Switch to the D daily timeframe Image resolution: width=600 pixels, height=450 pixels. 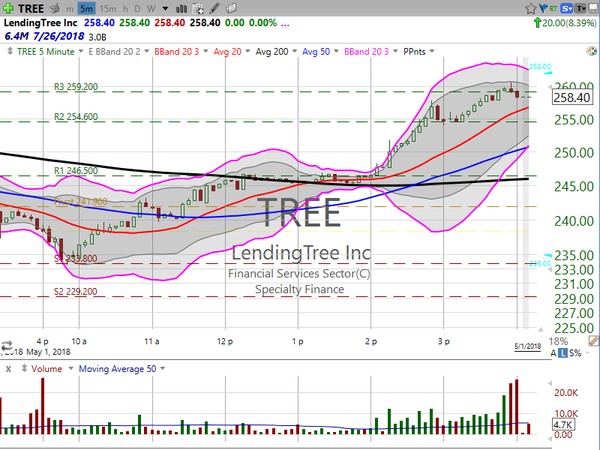click(138, 8)
